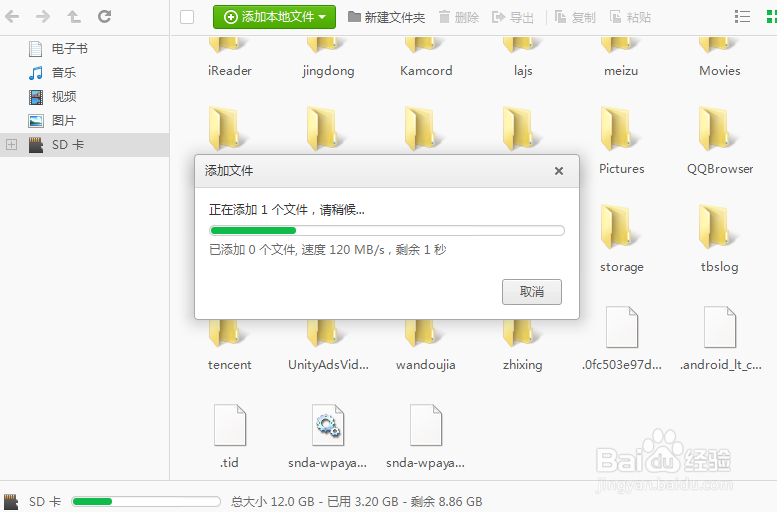
Task: Click the 正在添加 1 个文件 message
Action: click(286, 210)
